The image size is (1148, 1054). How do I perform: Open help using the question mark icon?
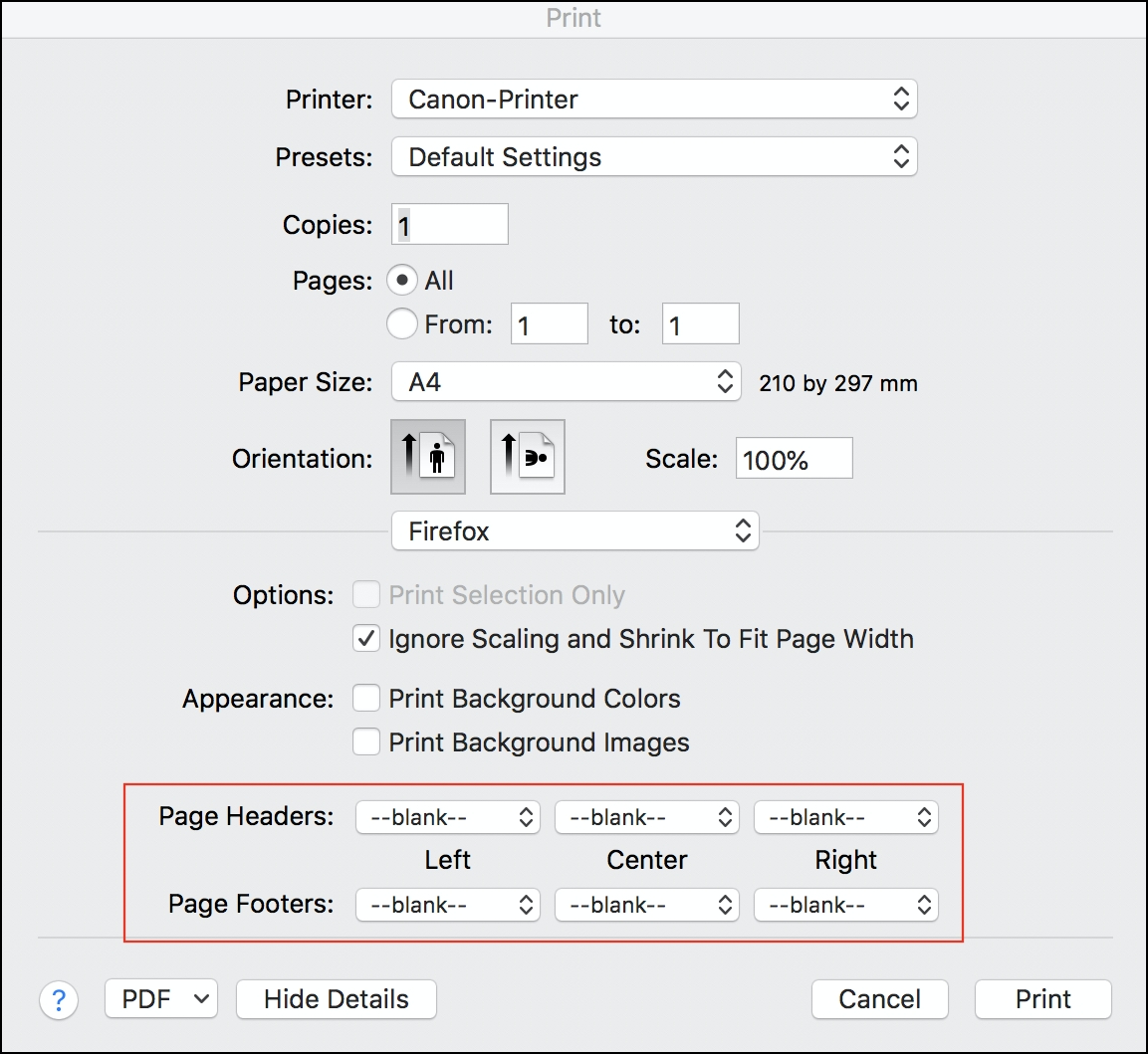pos(59,999)
